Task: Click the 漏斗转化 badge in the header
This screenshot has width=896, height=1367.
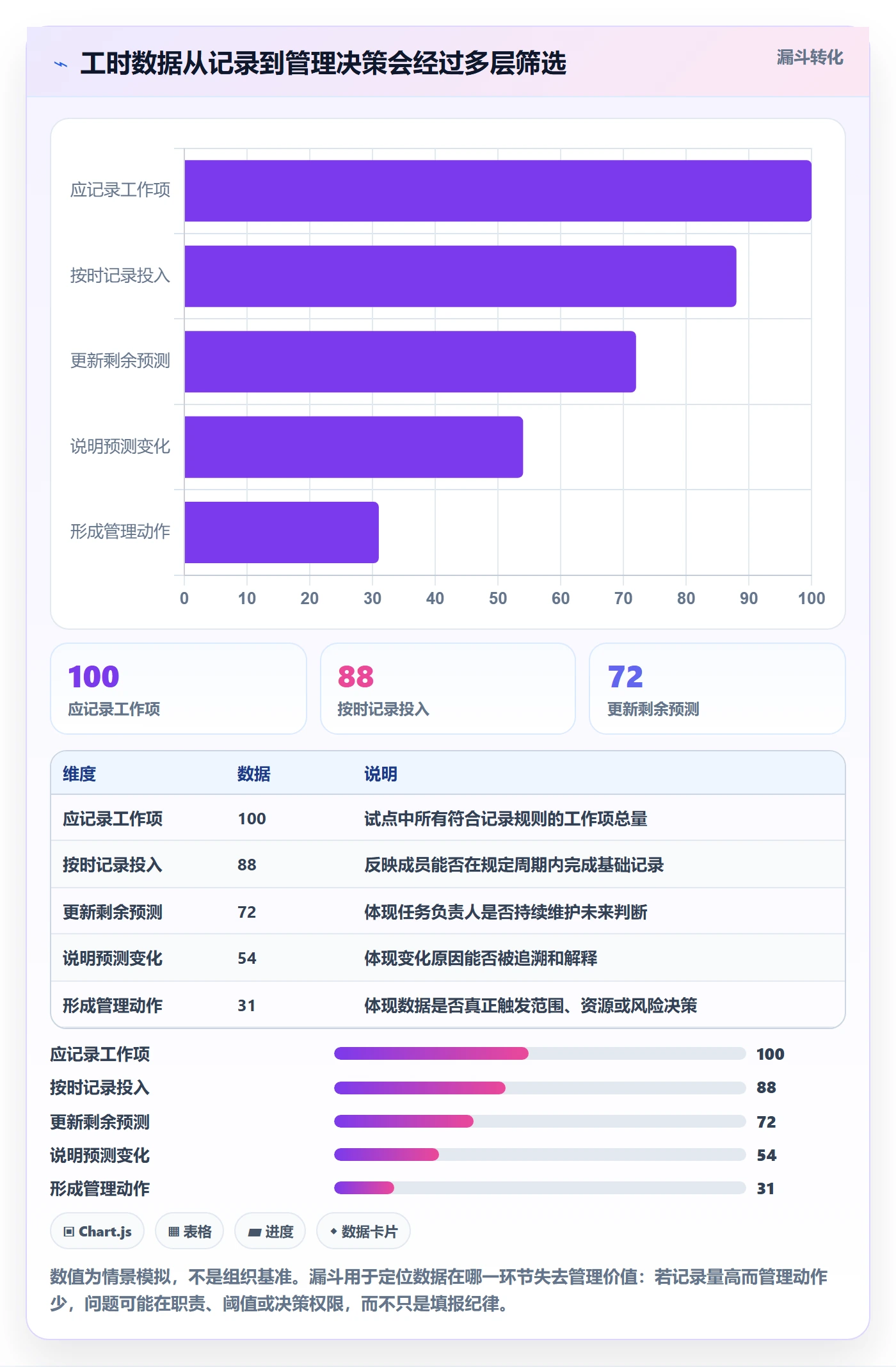Action: point(810,58)
